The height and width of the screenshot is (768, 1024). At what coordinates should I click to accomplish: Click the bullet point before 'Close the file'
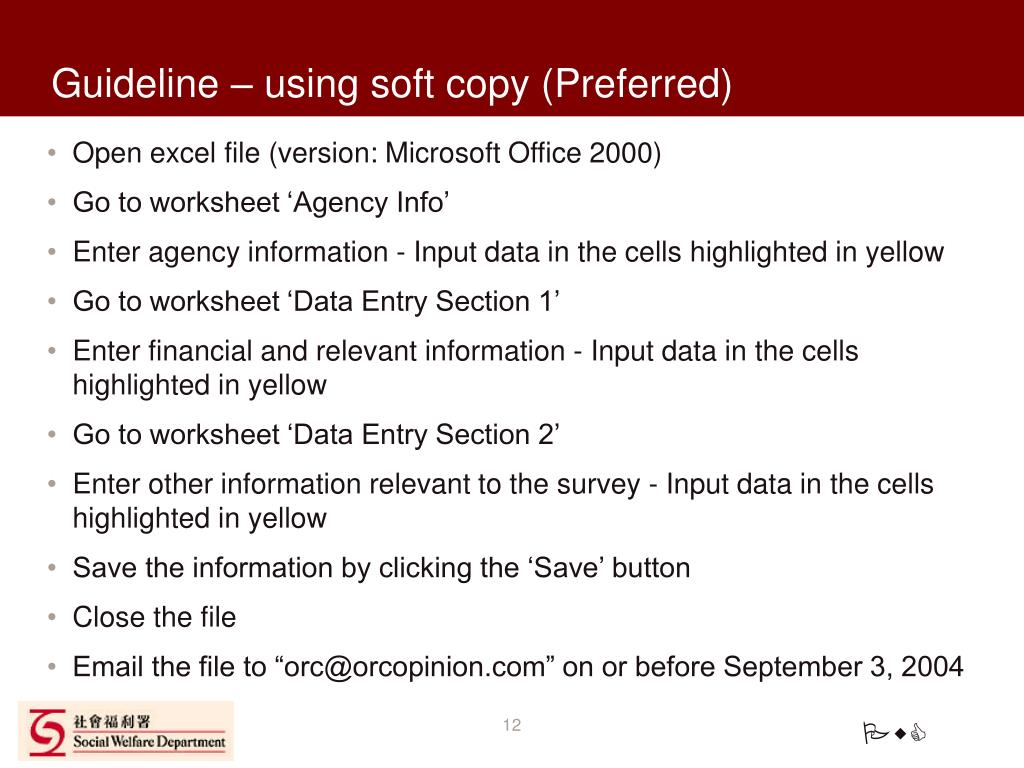pyautogui.click(x=51, y=618)
